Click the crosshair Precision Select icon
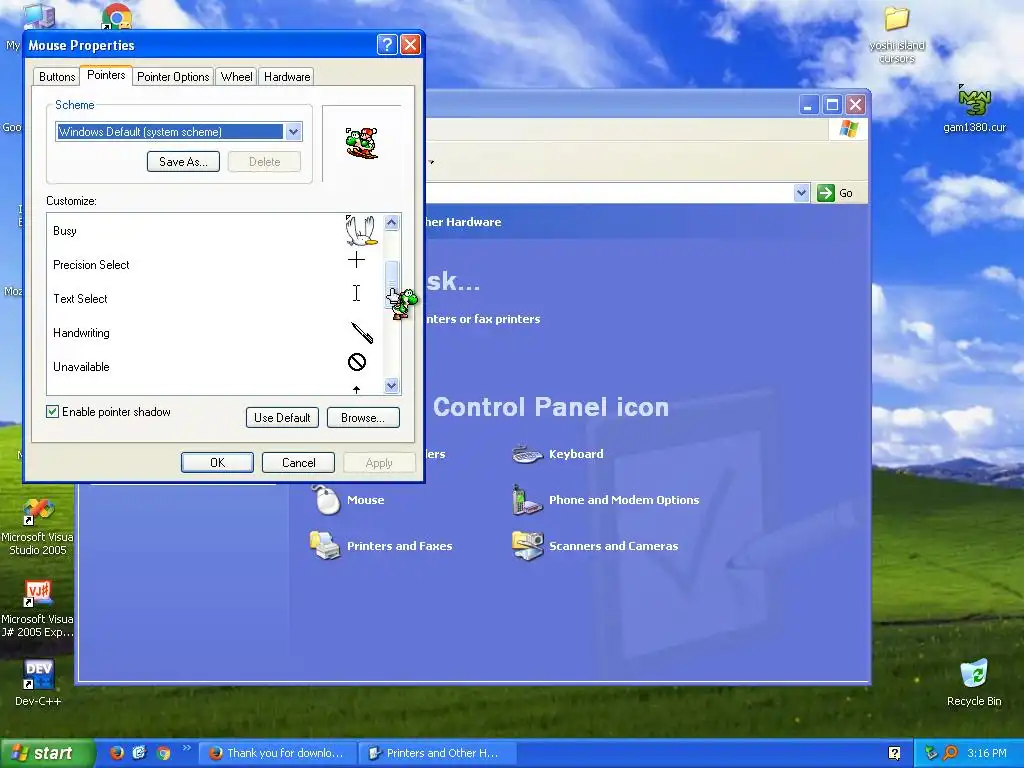1024x768 pixels. pyautogui.click(x=357, y=260)
